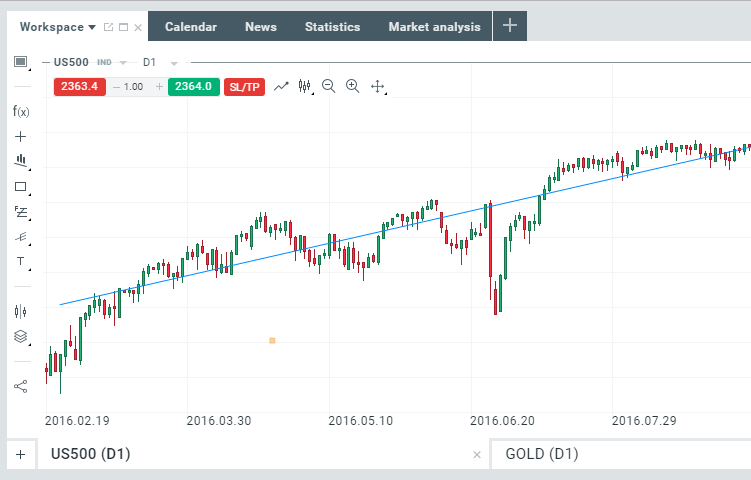Viewport: 751px width, 480px height.
Task: Zoom in the chart with magnifier
Action: pyautogui.click(x=352, y=86)
